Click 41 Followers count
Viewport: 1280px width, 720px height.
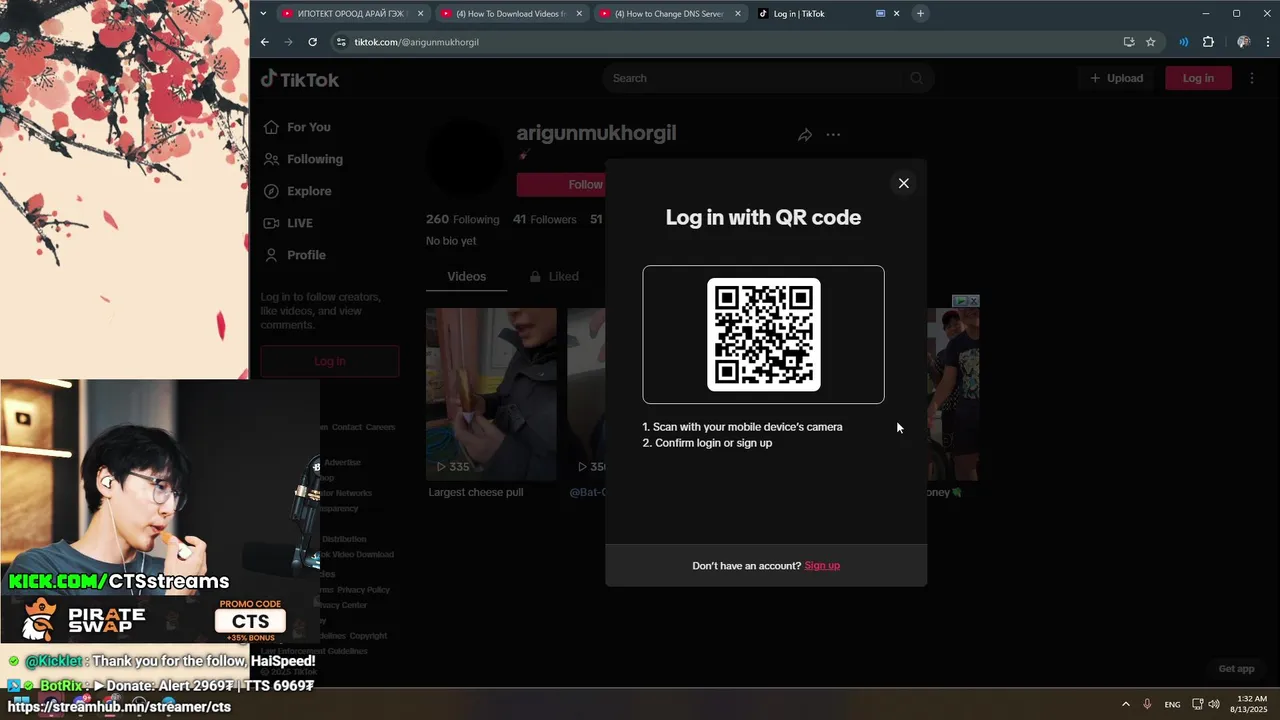(544, 219)
